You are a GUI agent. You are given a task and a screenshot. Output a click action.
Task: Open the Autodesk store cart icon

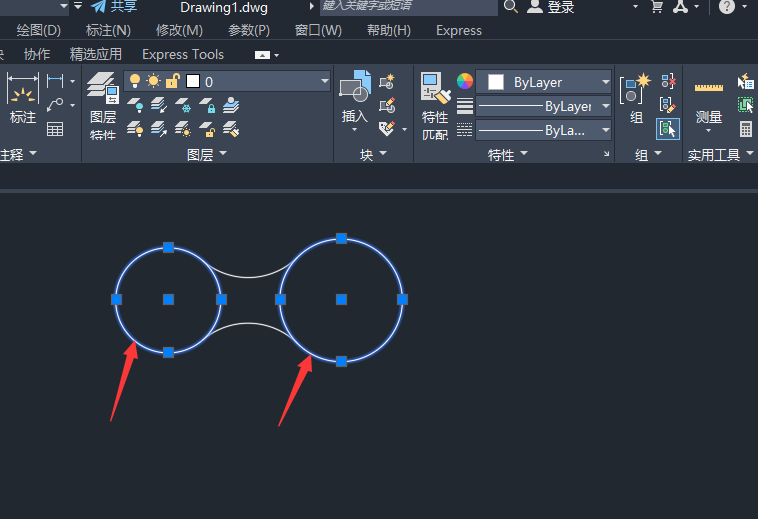(x=657, y=6)
